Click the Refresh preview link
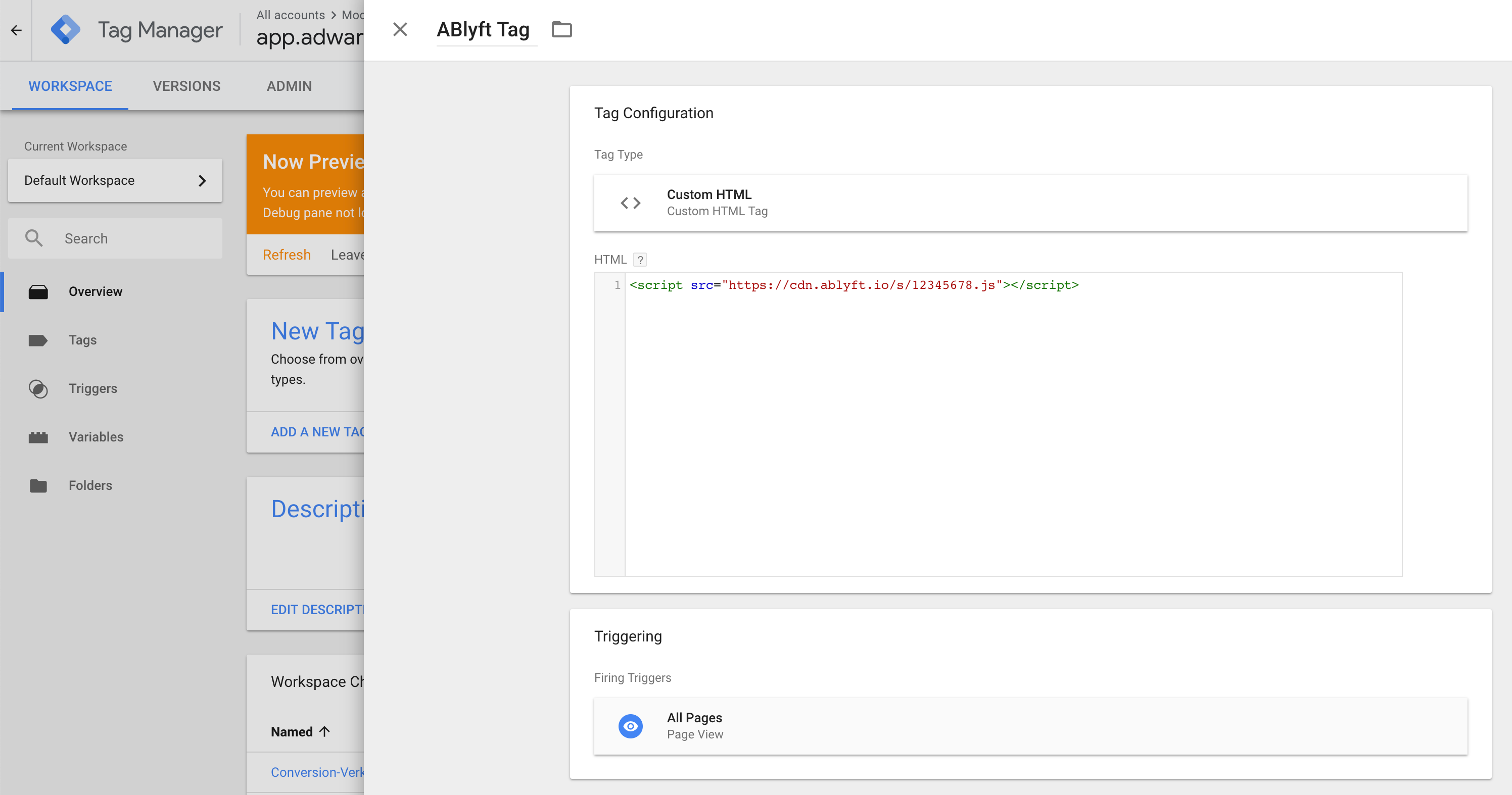 point(287,255)
